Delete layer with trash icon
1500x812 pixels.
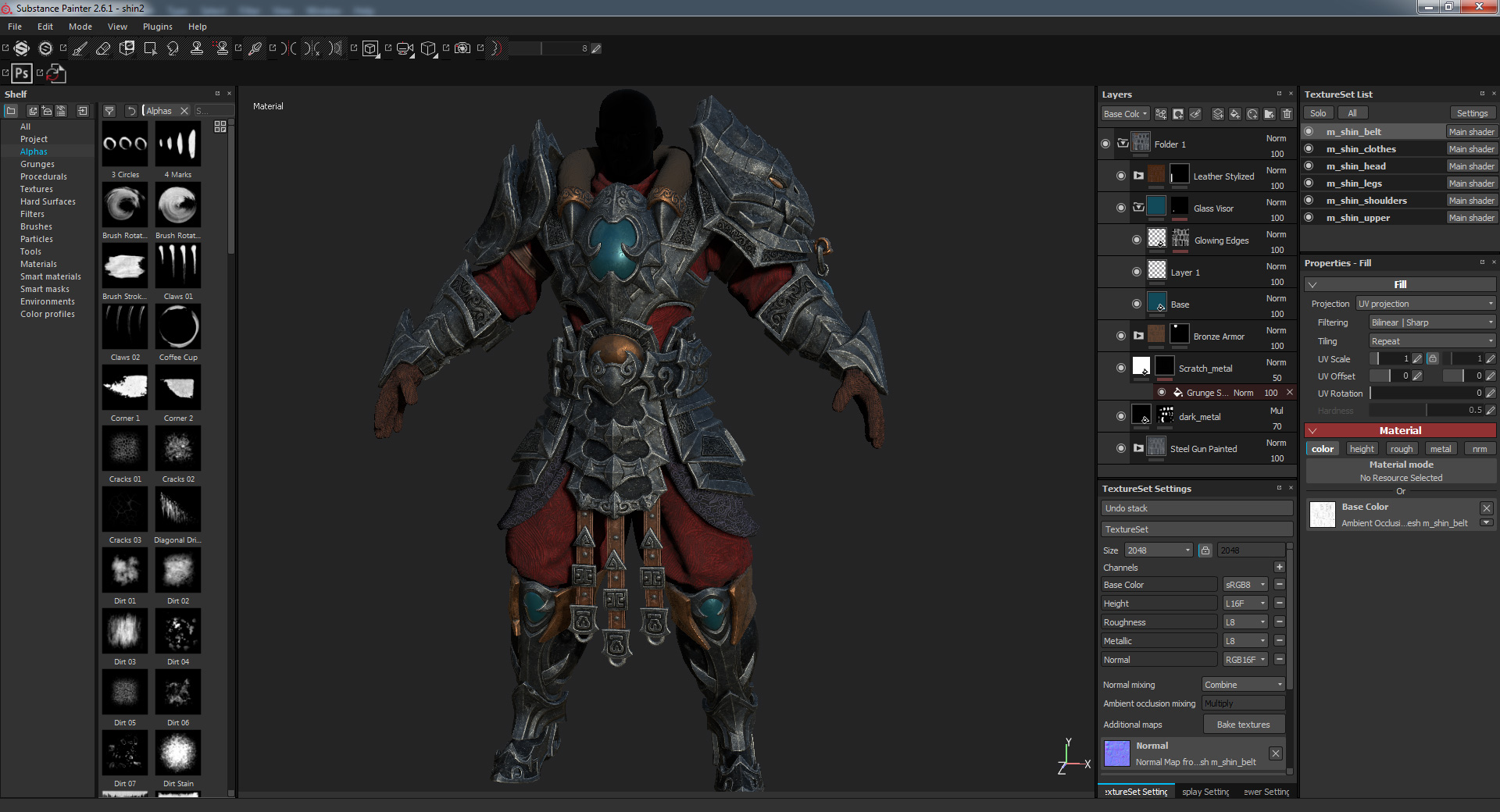tap(1287, 114)
